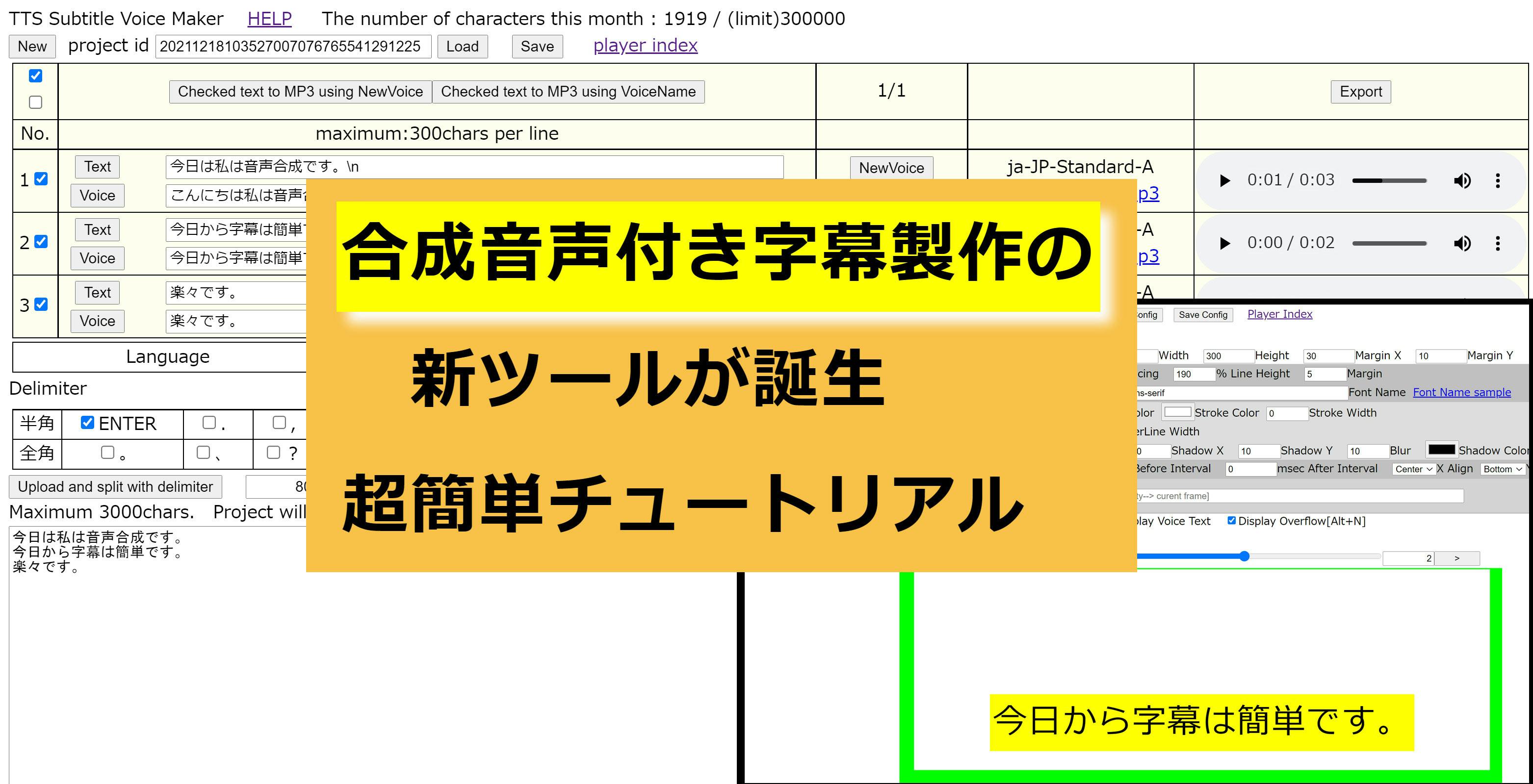Image resolution: width=1533 pixels, height=784 pixels.
Task: Click the next frame arrow button
Action: [1456, 558]
